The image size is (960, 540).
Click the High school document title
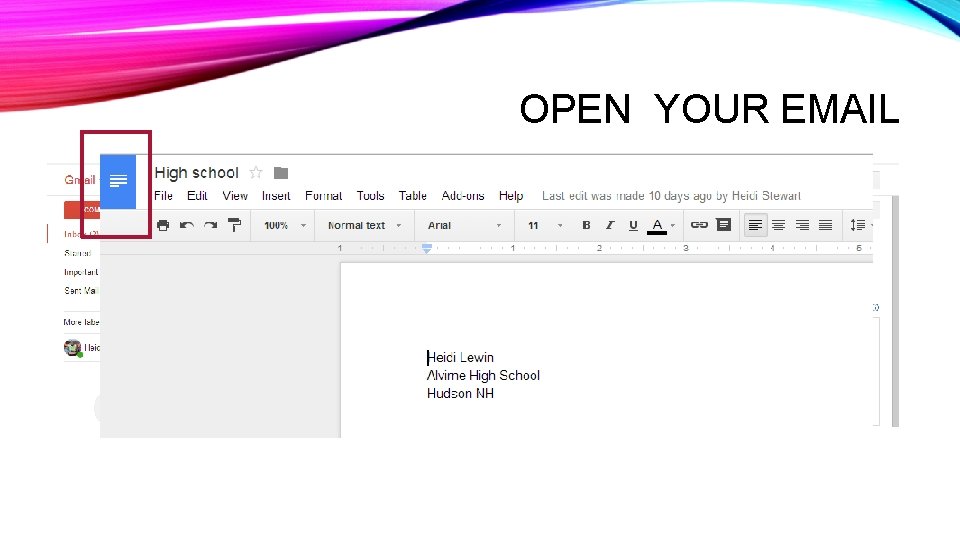tap(197, 173)
